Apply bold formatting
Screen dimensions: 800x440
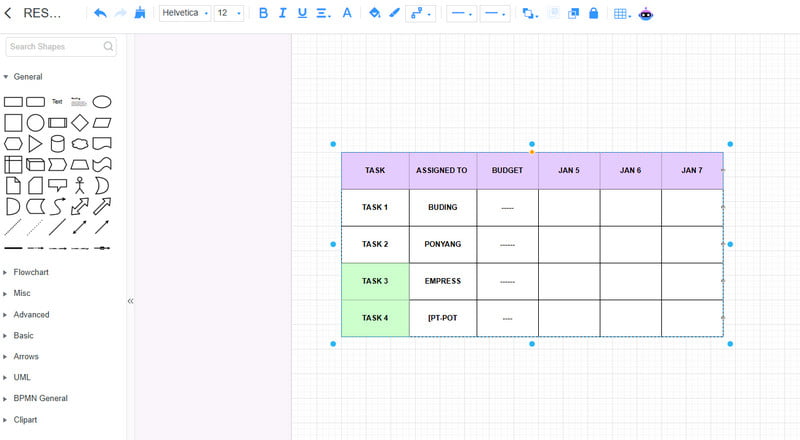[263, 13]
